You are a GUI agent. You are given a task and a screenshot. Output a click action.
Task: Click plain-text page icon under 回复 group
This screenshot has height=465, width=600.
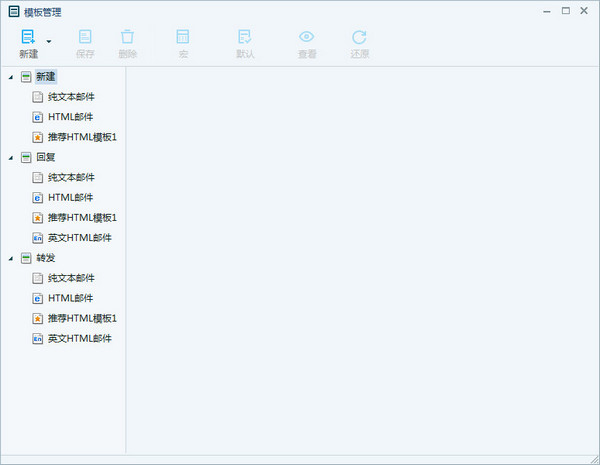pos(38,177)
